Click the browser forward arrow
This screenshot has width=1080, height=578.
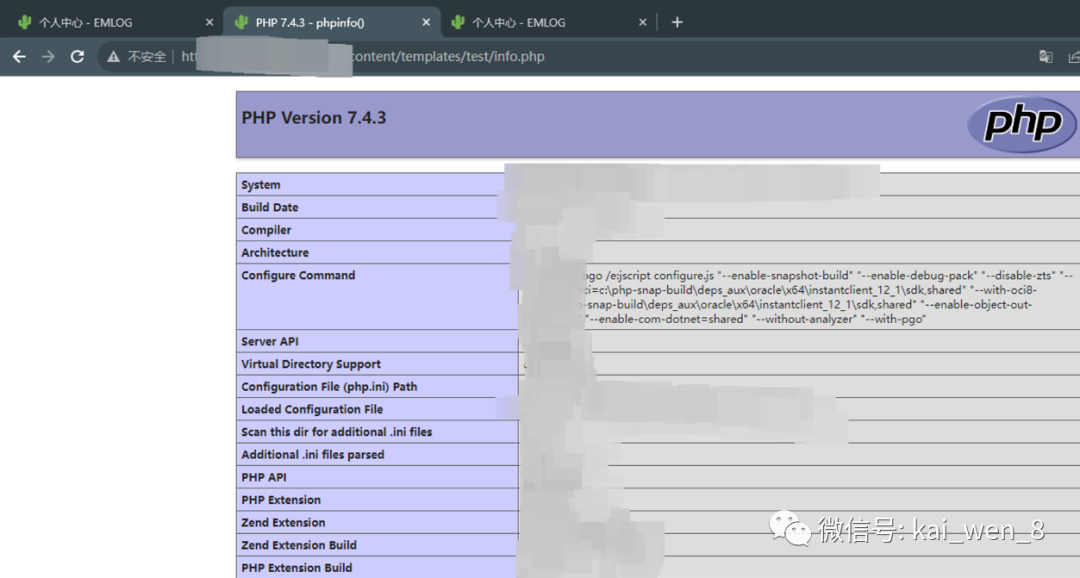click(48, 56)
